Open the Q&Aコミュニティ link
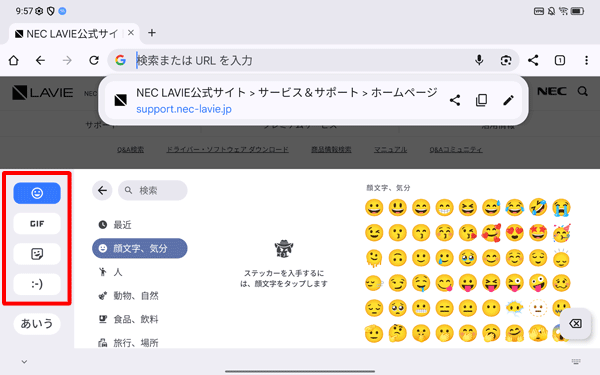 (456, 149)
